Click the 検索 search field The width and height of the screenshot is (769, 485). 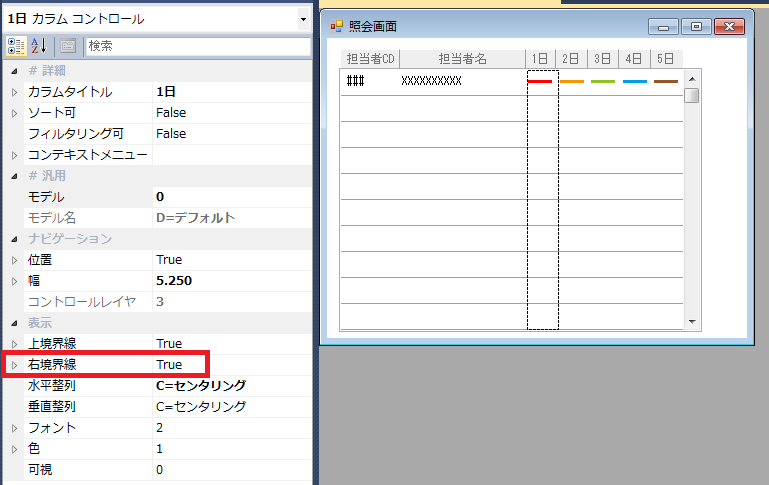pyautogui.click(x=196, y=46)
